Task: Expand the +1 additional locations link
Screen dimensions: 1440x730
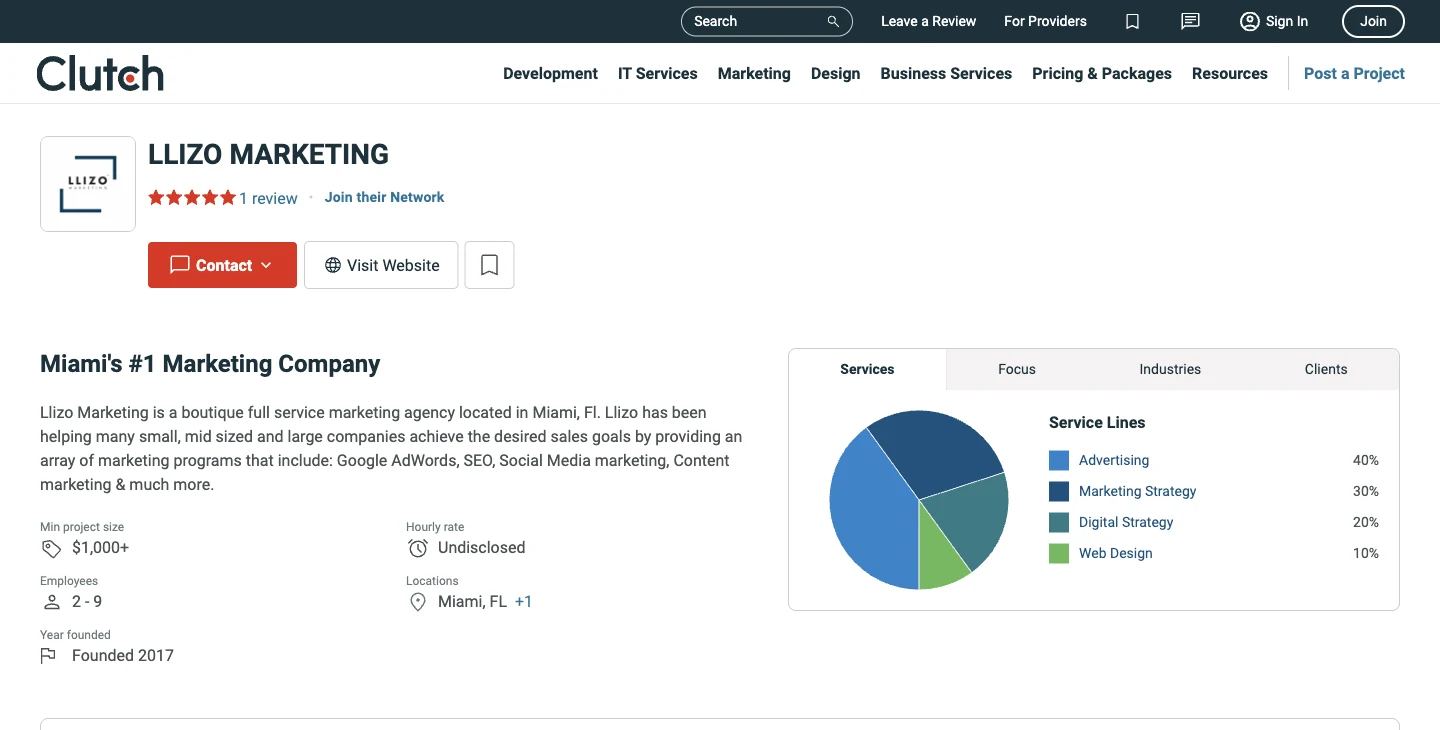Action: pyautogui.click(x=523, y=602)
